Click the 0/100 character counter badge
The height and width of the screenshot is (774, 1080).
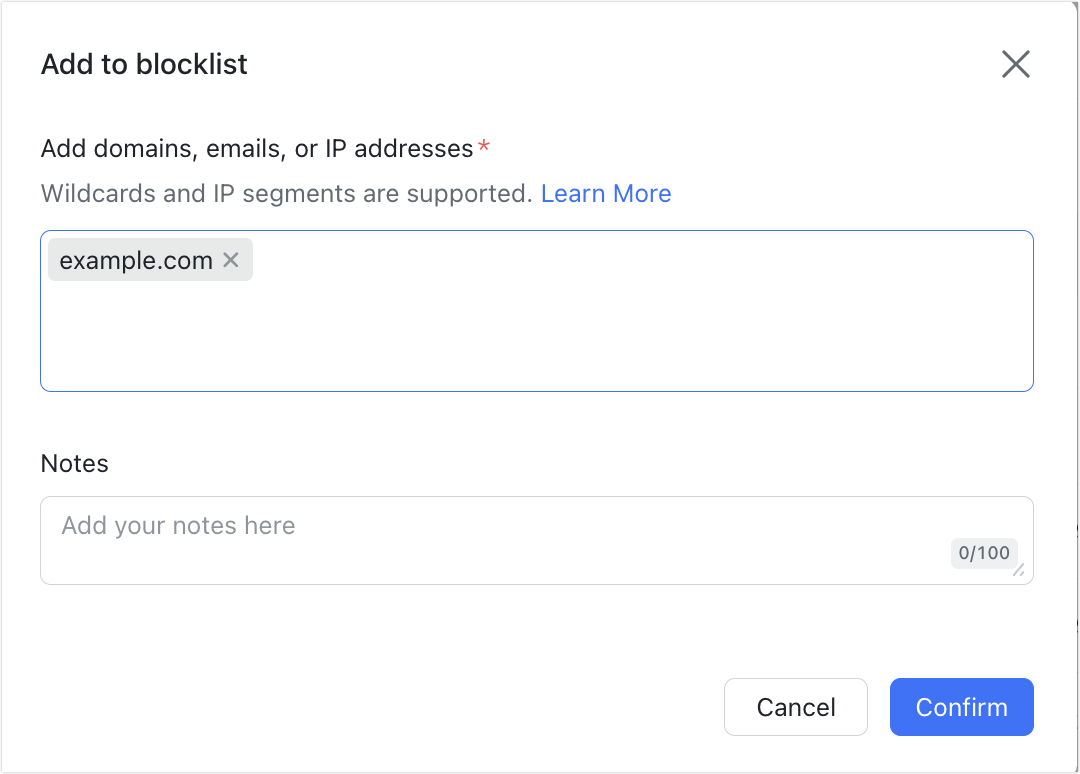[984, 553]
